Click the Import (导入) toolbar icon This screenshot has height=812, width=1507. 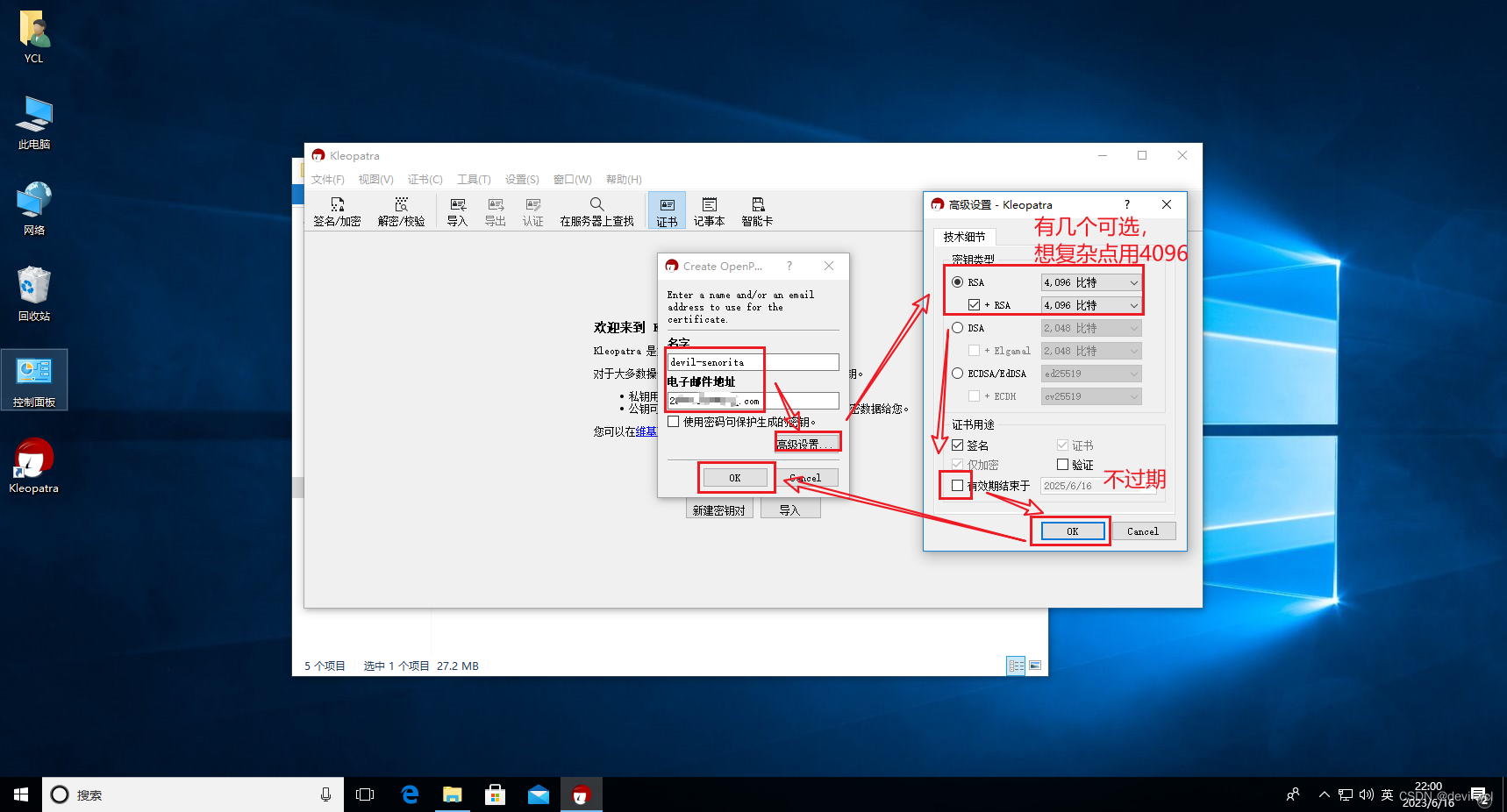click(x=457, y=212)
